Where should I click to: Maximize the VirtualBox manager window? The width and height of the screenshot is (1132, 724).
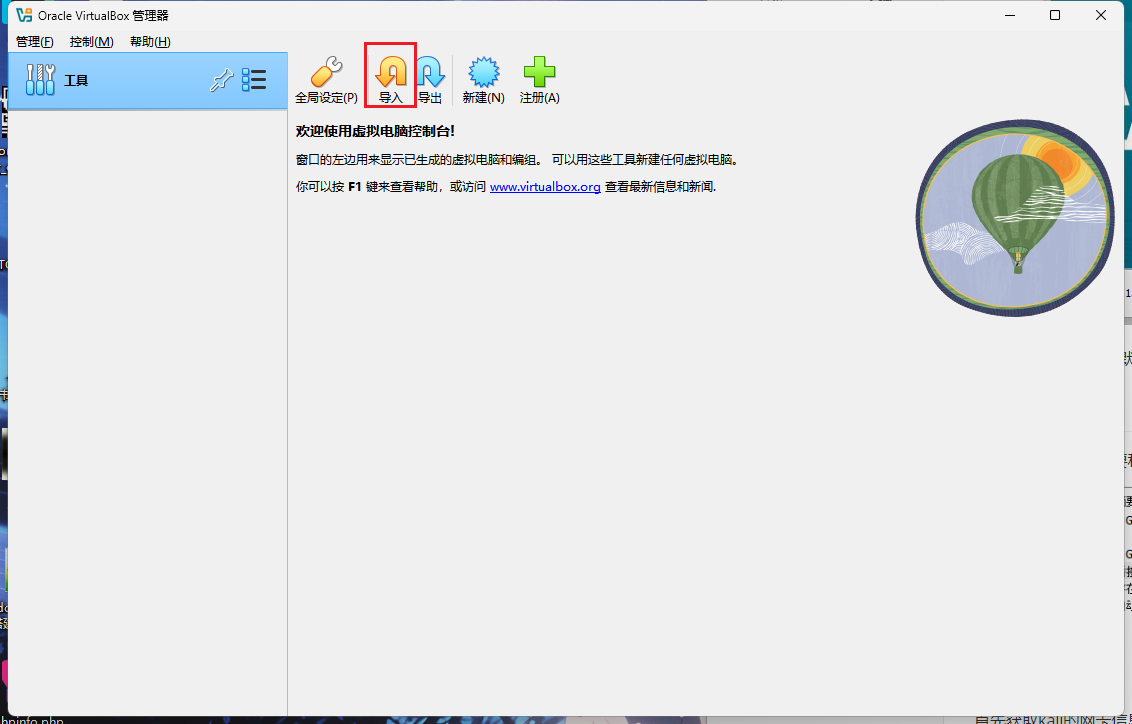click(1055, 15)
